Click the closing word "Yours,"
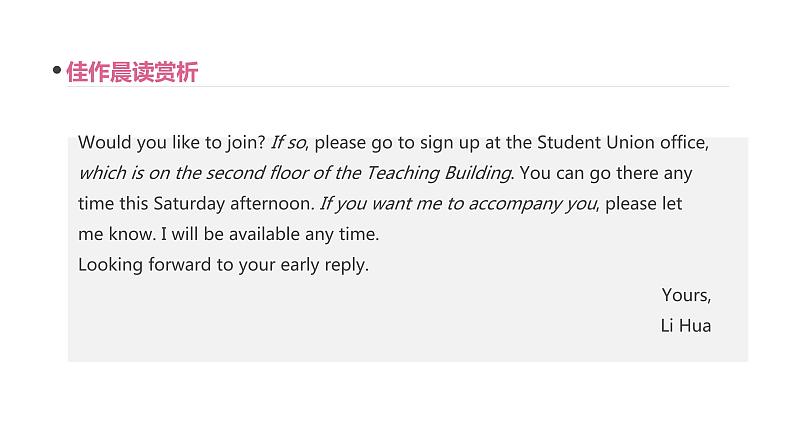The height and width of the screenshot is (445, 794). click(x=686, y=295)
